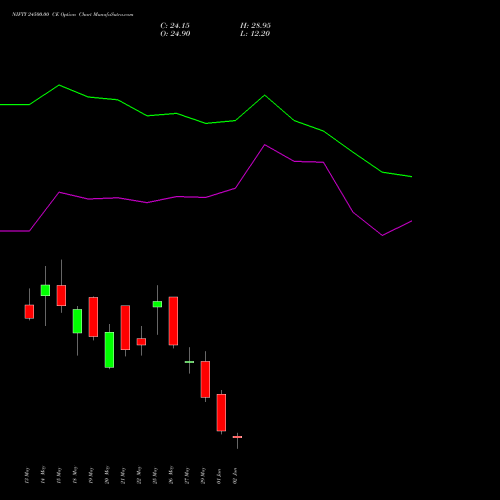Click the green doji candle above 27 May

click(x=189, y=362)
